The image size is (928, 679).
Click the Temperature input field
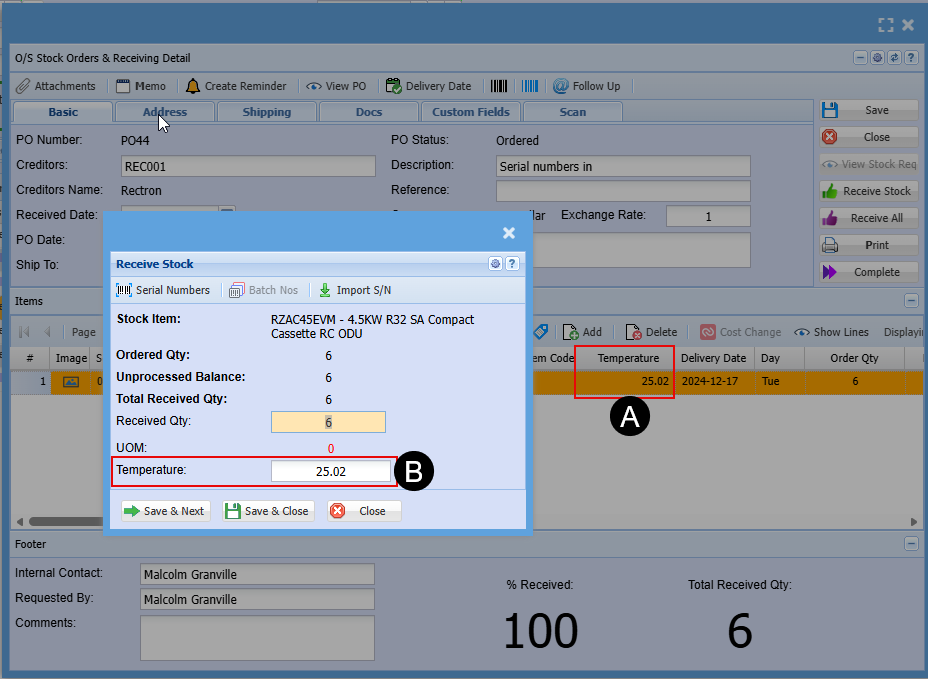tap(331, 471)
